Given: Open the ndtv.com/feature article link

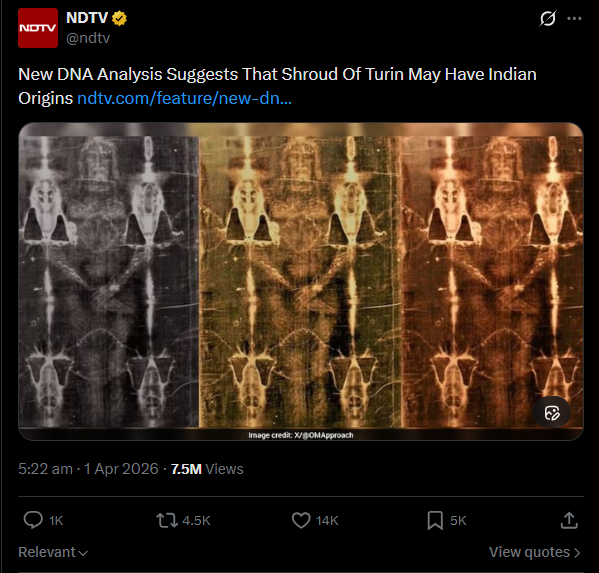Looking at the screenshot, I should 185,99.
